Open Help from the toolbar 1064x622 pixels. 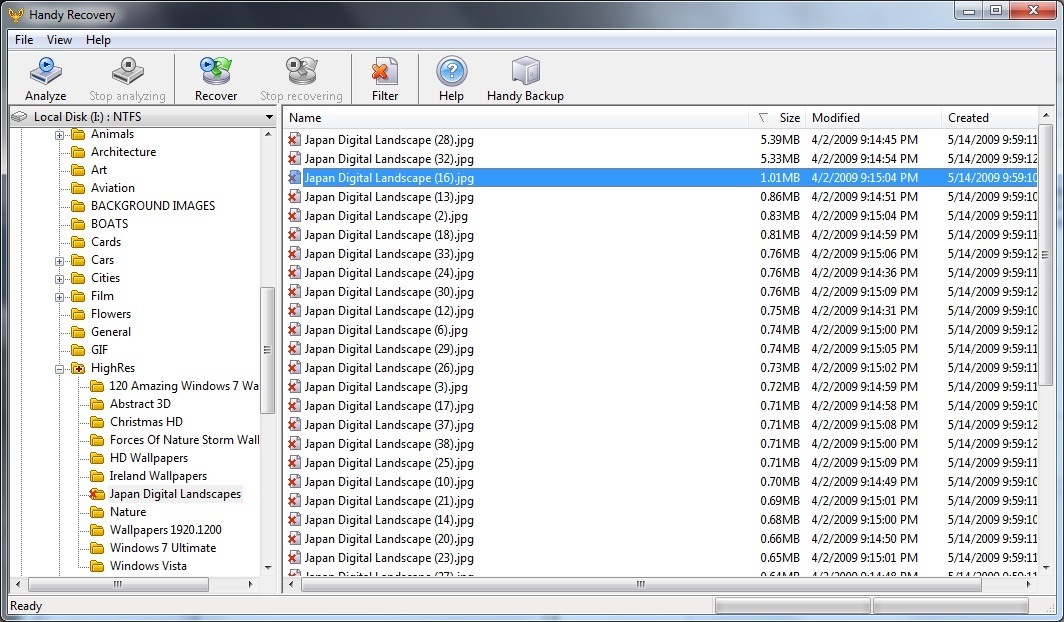pyautogui.click(x=451, y=79)
